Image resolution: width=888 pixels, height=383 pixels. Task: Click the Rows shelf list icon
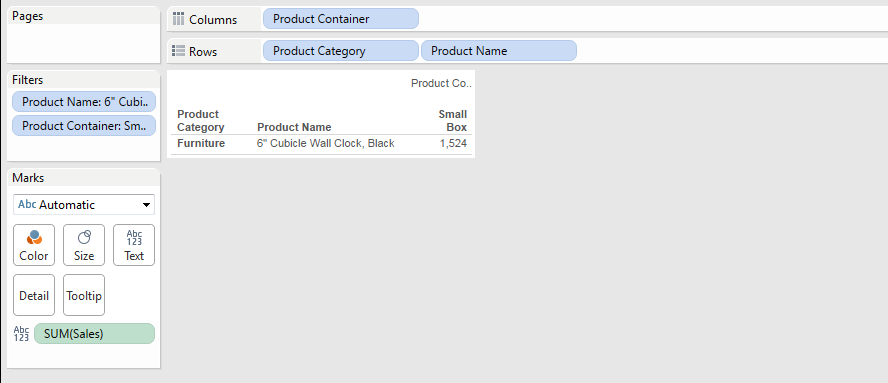coord(178,51)
